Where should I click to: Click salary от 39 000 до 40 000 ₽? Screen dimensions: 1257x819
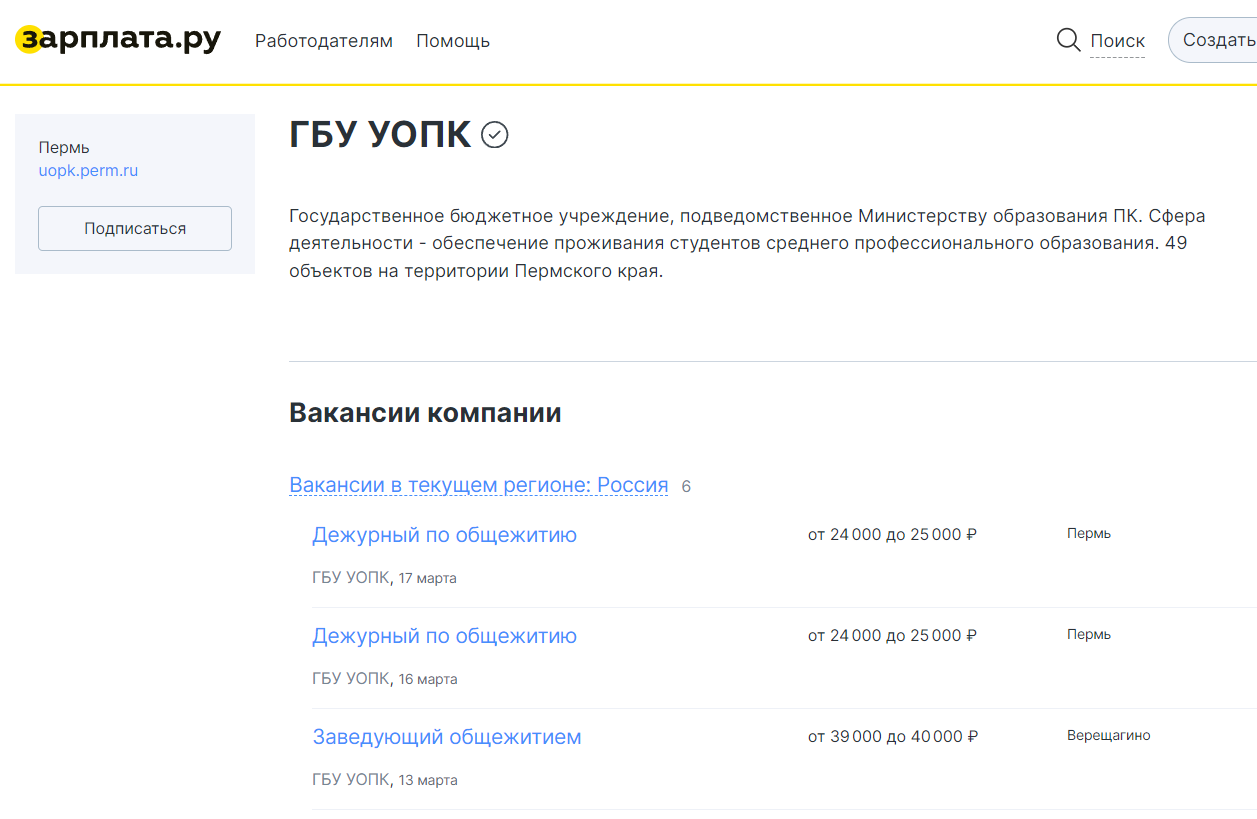[x=893, y=737]
